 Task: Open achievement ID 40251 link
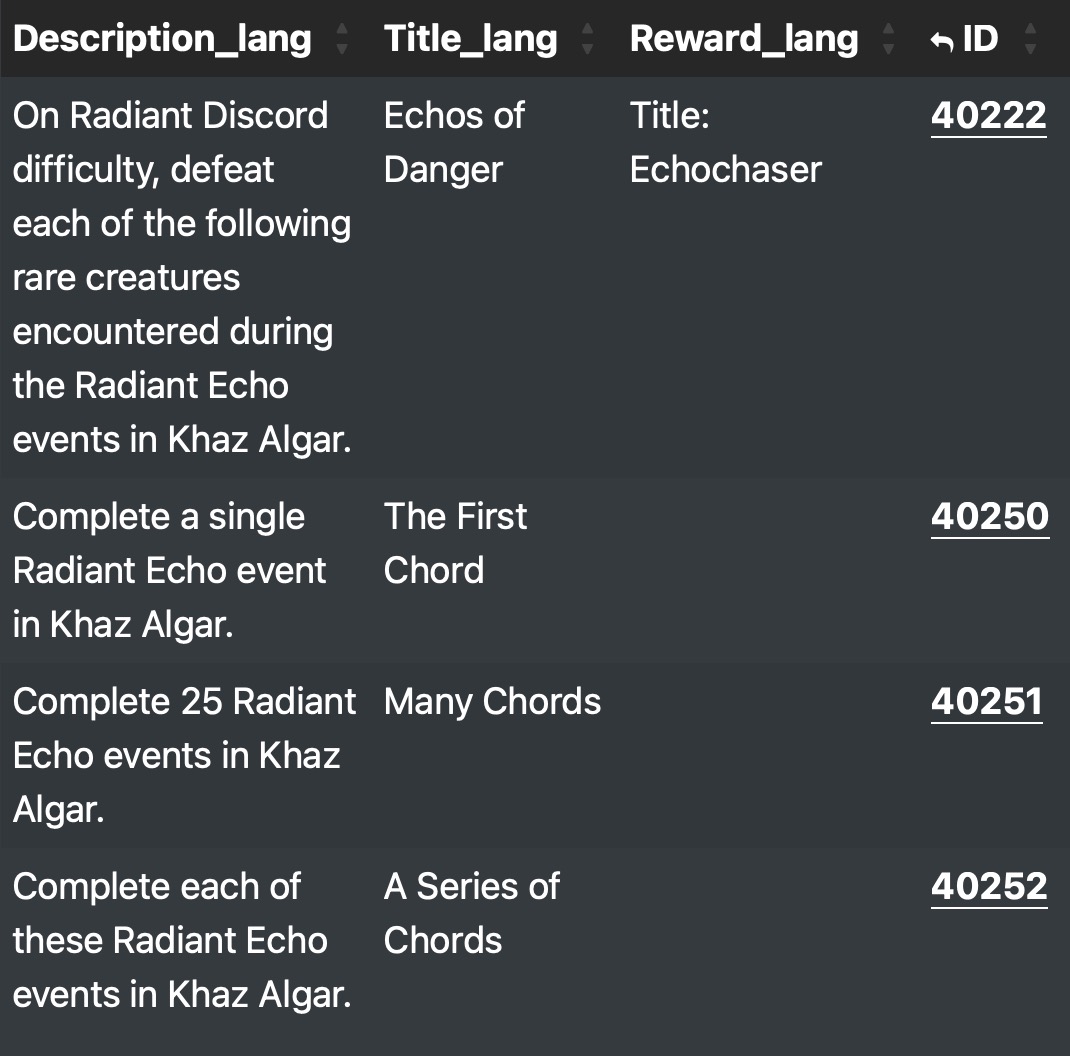(987, 702)
